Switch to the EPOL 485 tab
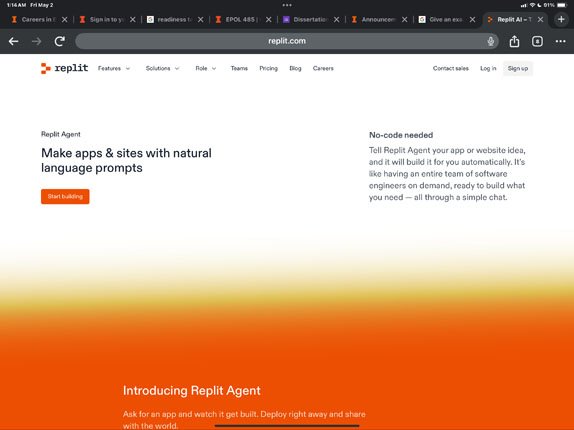 240,20
